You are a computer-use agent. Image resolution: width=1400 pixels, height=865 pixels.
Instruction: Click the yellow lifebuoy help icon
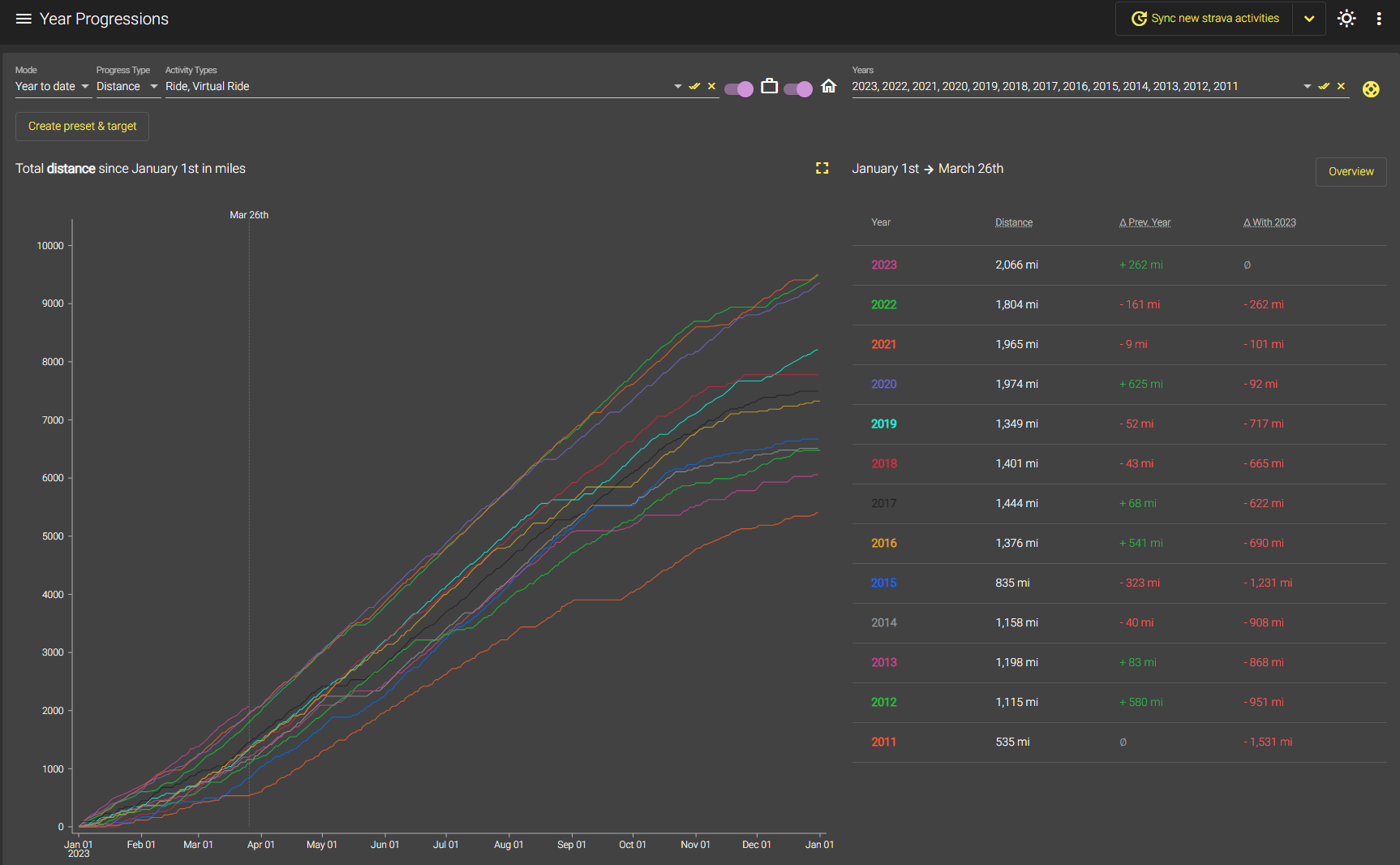1371,89
